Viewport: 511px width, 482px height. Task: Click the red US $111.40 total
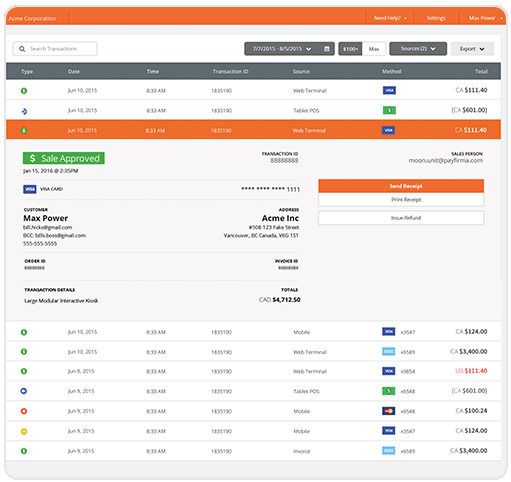[x=471, y=371]
